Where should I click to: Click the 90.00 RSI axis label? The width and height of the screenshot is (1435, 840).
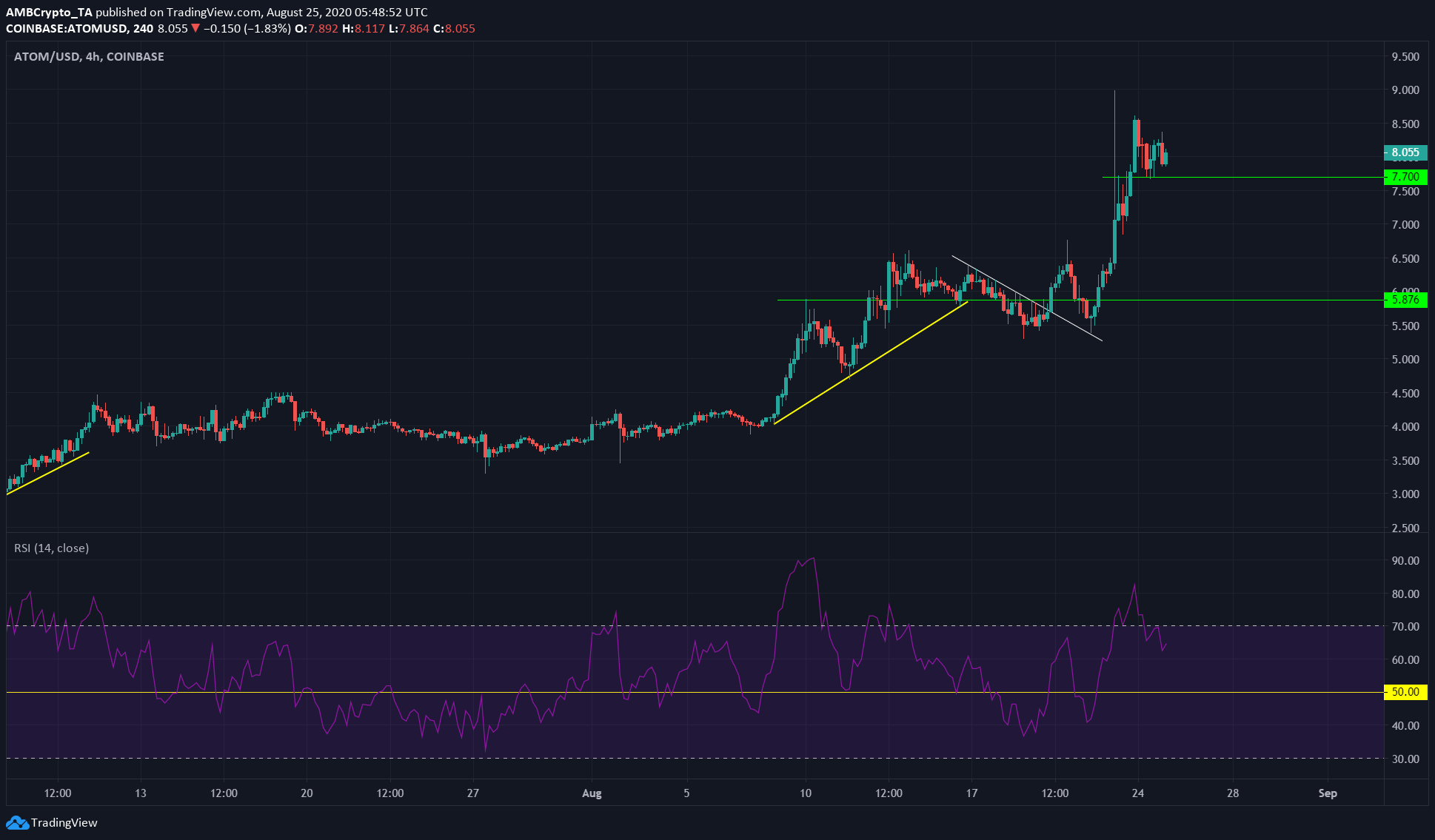(1405, 560)
